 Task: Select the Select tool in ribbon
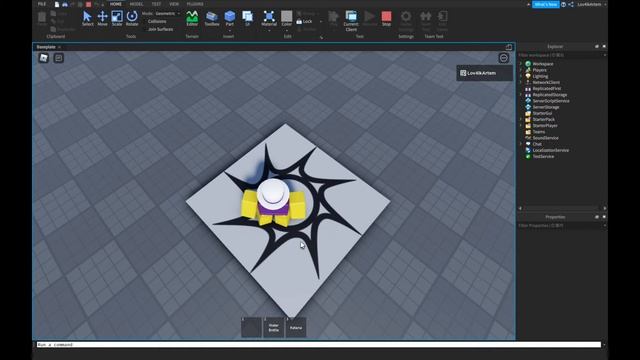point(87,18)
